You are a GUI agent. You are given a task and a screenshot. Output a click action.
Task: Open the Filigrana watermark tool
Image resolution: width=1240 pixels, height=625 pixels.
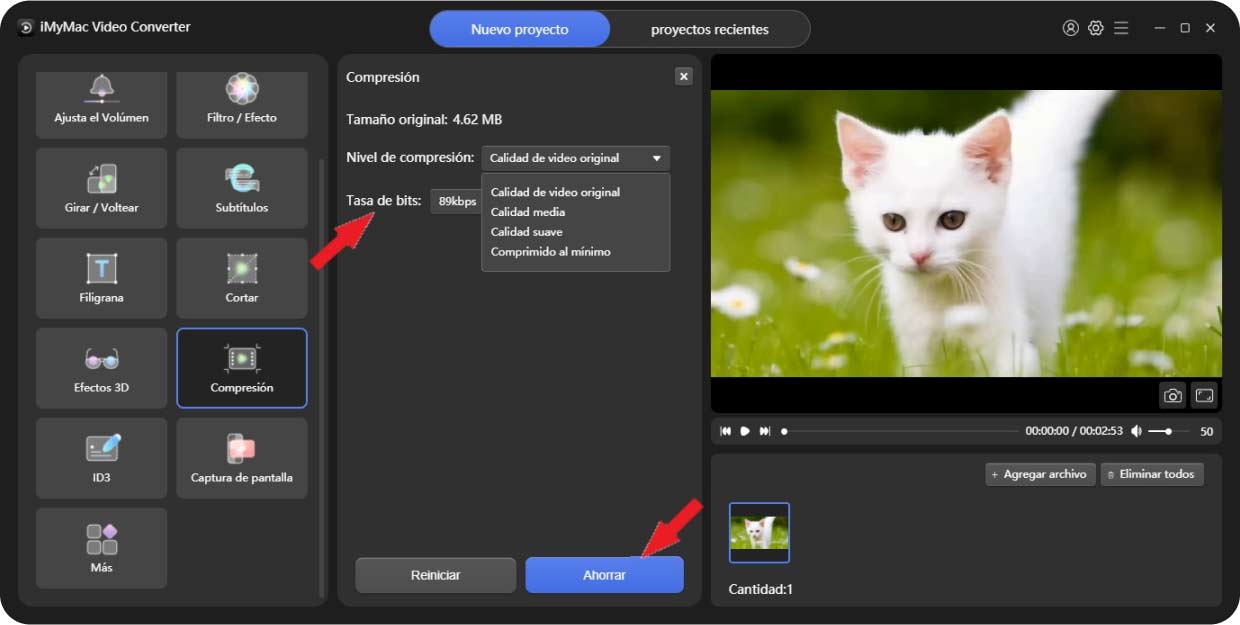coord(101,278)
